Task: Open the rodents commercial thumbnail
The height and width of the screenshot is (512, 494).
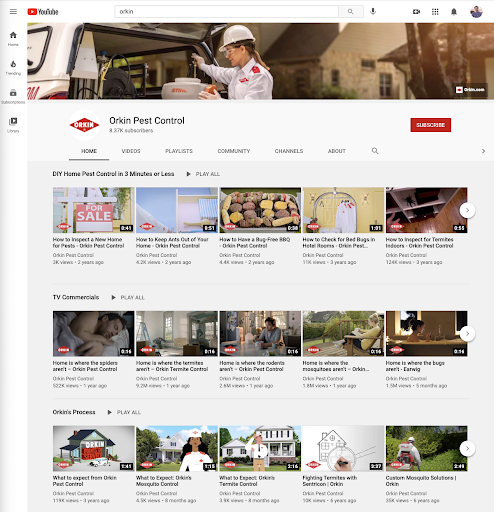Action: (x=260, y=334)
